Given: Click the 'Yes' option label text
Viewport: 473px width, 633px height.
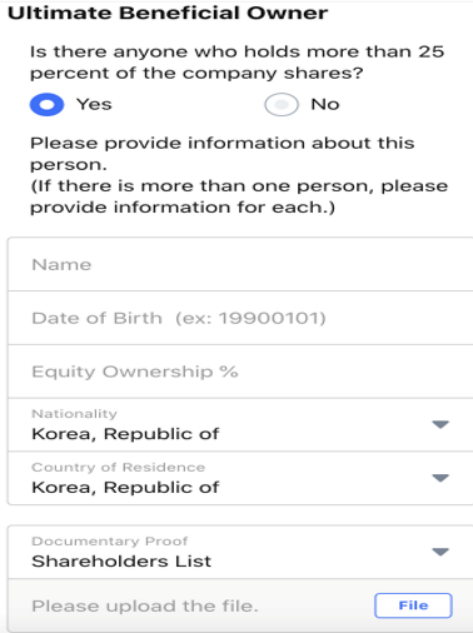Looking at the screenshot, I should (x=94, y=104).
